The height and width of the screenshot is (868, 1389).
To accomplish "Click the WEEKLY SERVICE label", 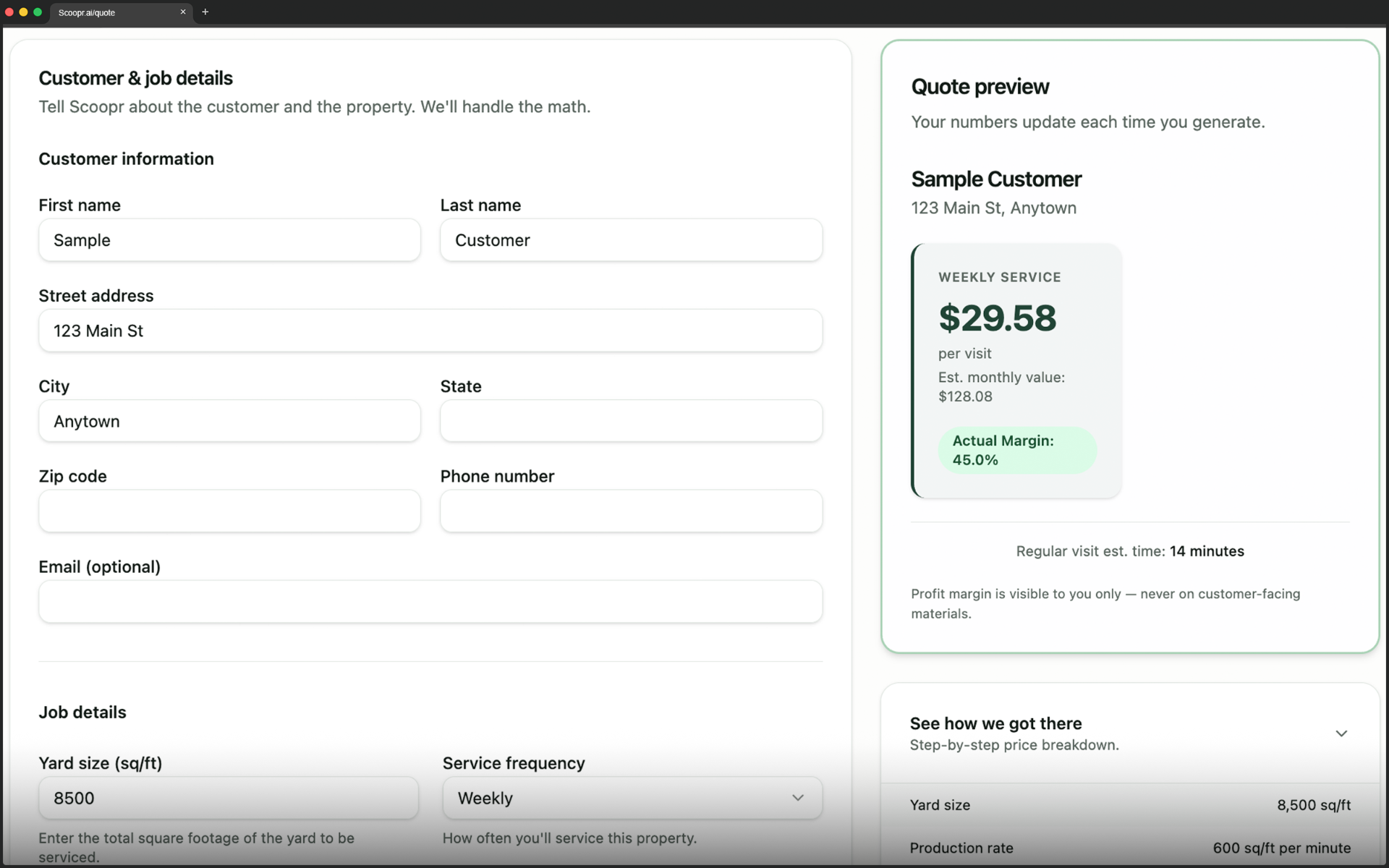I will coord(1000,277).
